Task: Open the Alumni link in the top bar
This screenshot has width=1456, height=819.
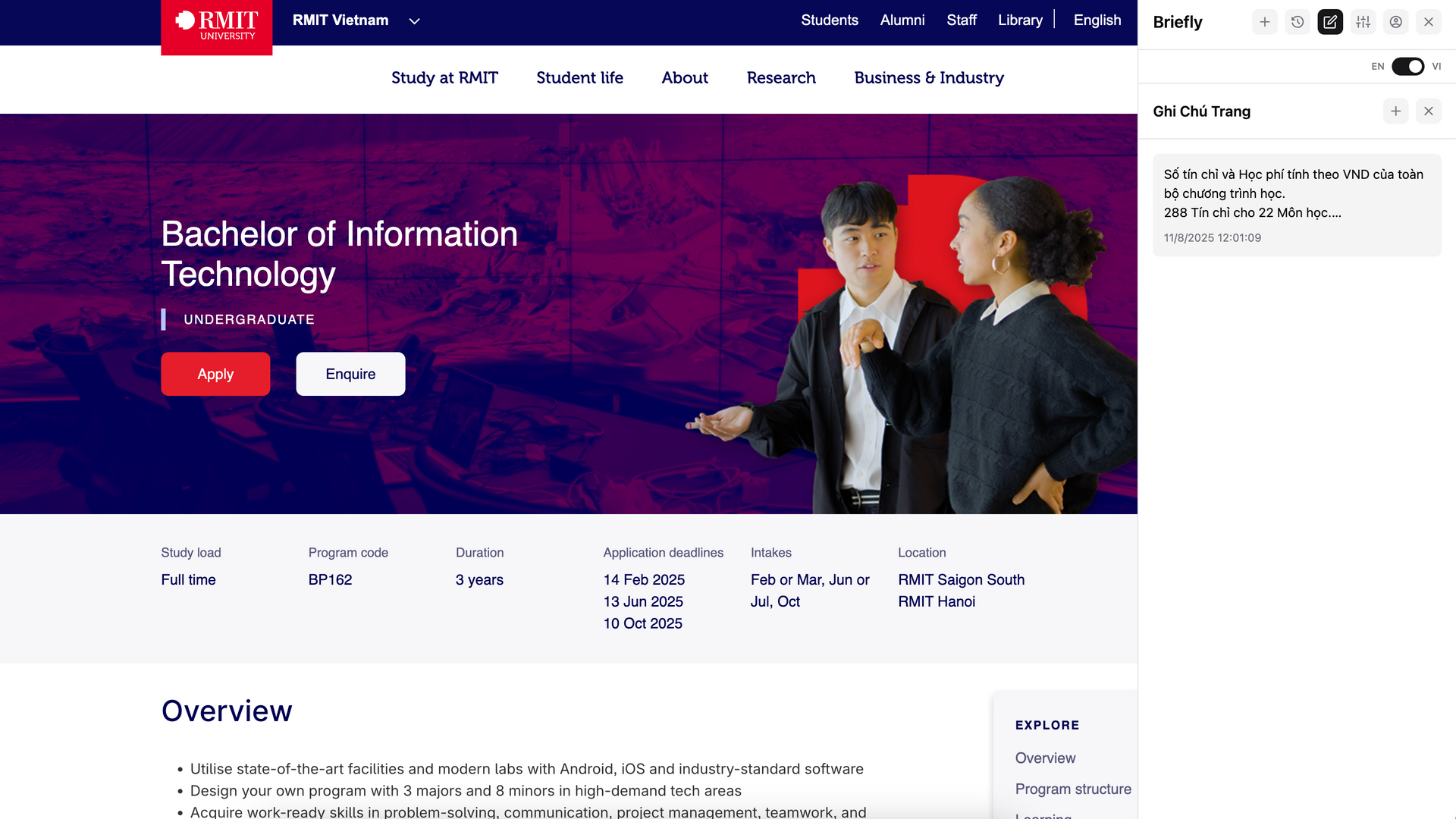Action: coord(902,20)
